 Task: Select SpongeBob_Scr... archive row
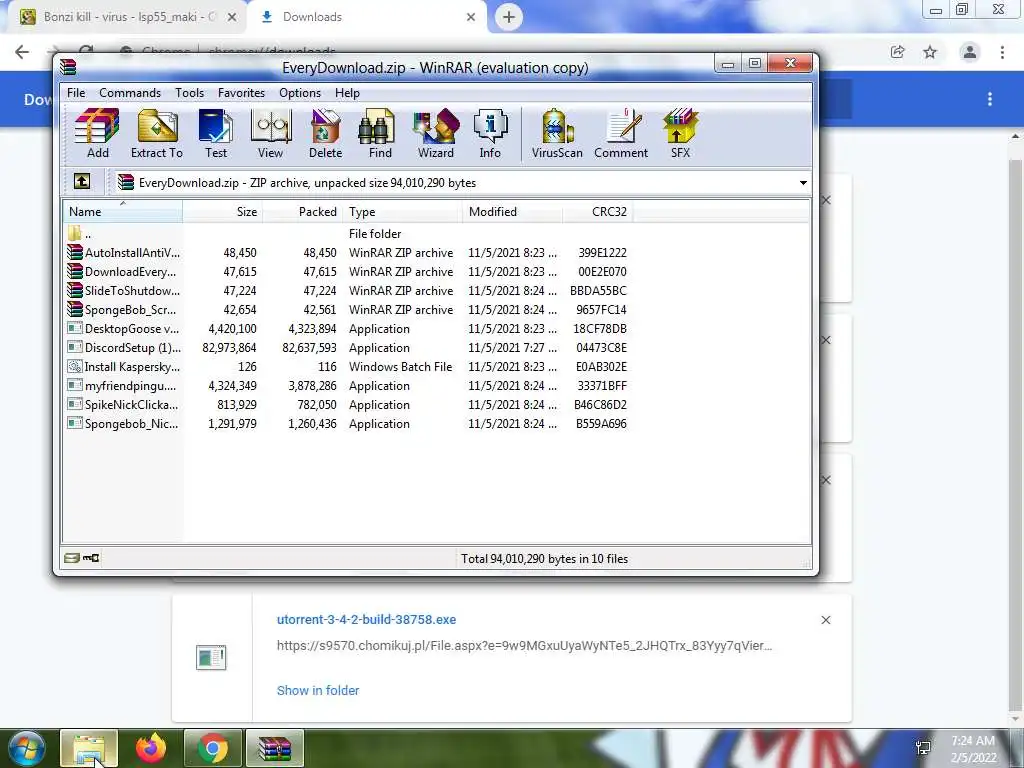tap(349, 310)
